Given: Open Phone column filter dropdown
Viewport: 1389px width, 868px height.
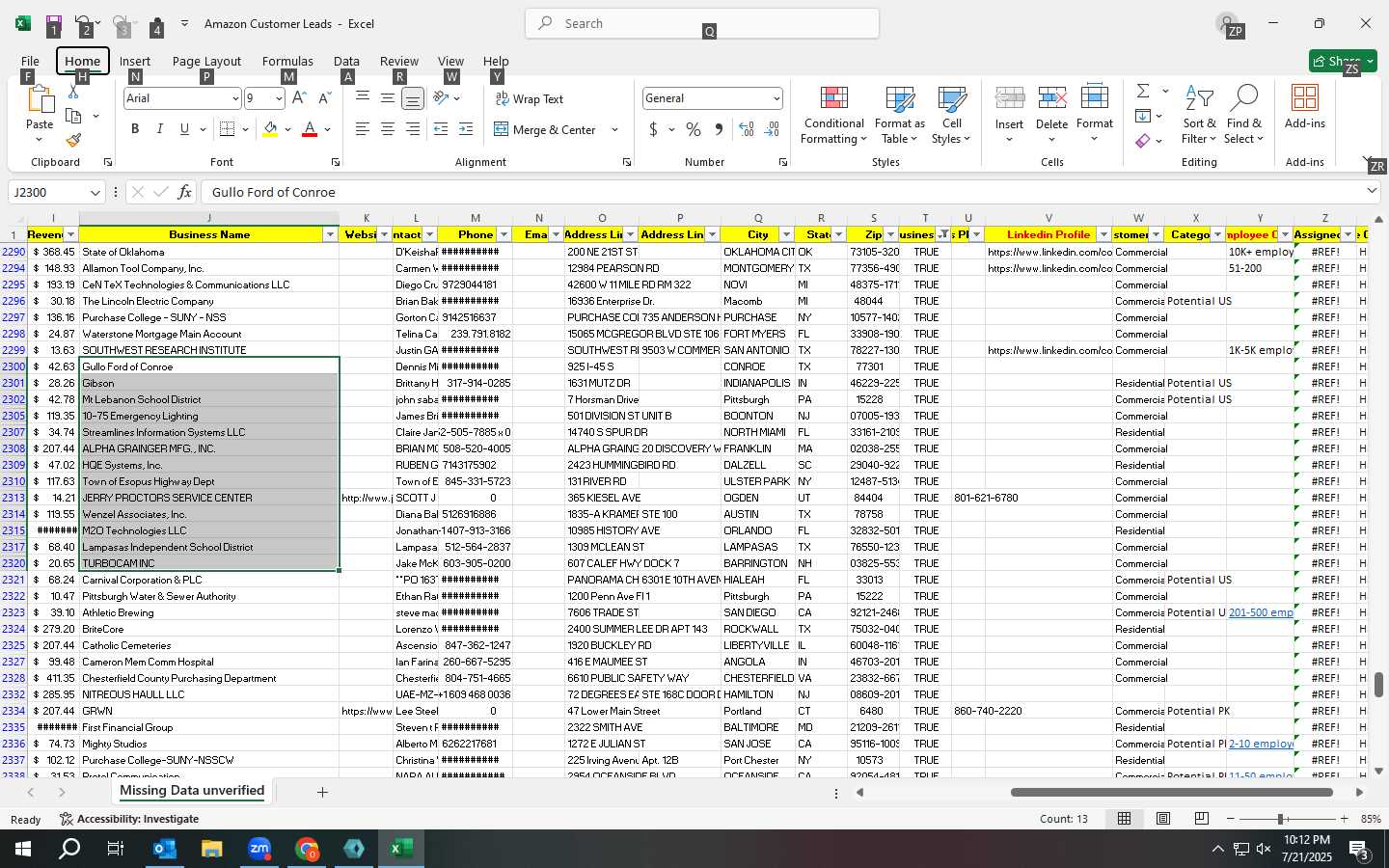Looking at the screenshot, I should (504, 234).
